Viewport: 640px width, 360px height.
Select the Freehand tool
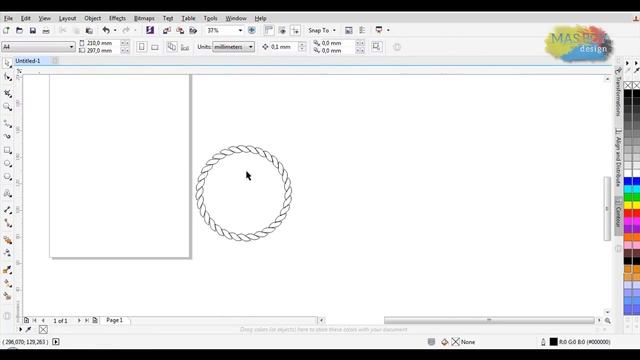click(7, 123)
